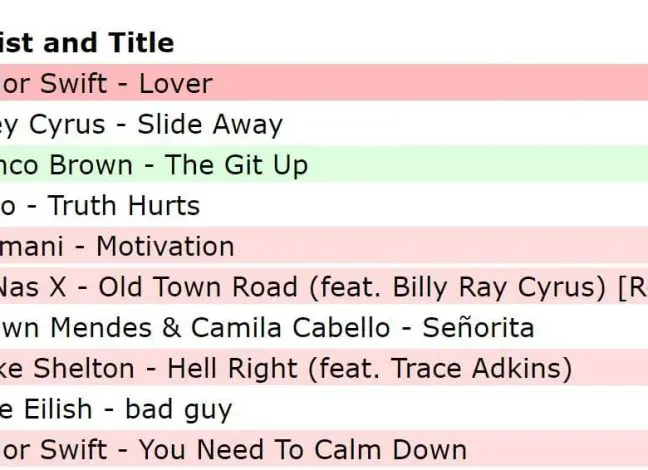
Task: Click the Eilish artist name
Action: coord(56,410)
